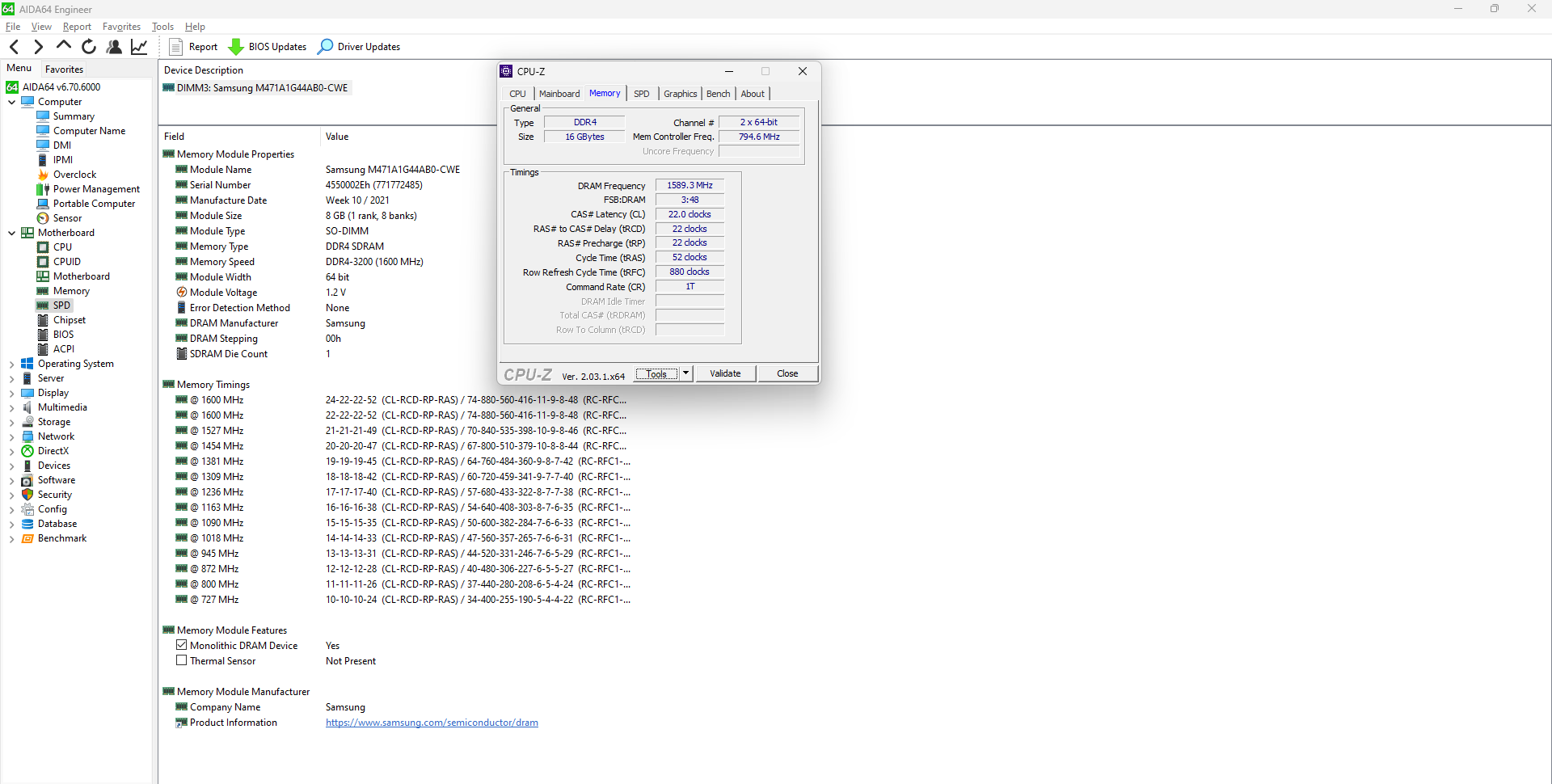Image resolution: width=1552 pixels, height=784 pixels.
Task: Open the chart graph icon in toolbar
Action: (x=139, y=47)
